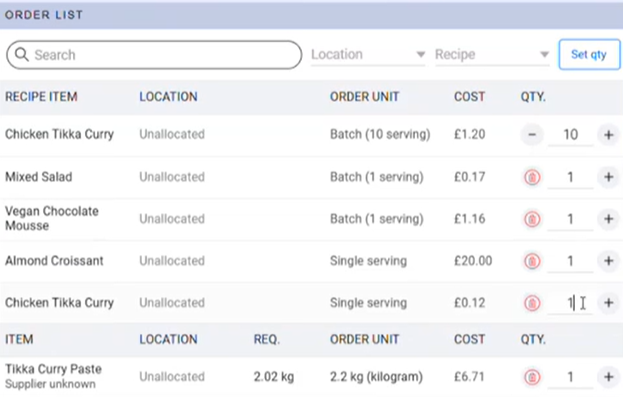
Task: Click £20.00 cost of Almond Croissant
Action: point(473,261)
